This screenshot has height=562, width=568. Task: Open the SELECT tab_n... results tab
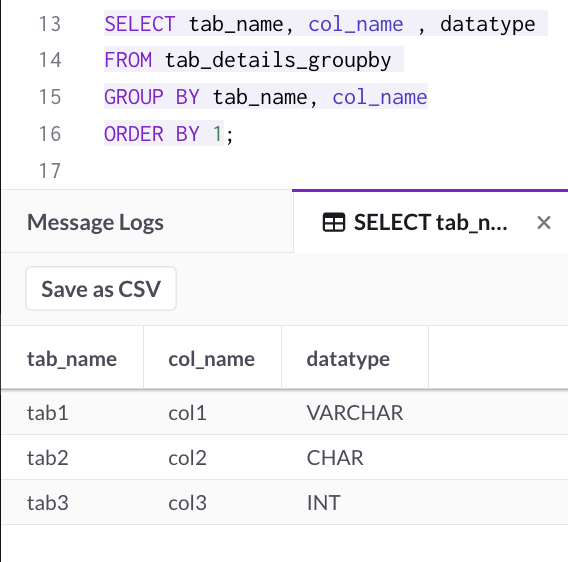coord(430,222)
